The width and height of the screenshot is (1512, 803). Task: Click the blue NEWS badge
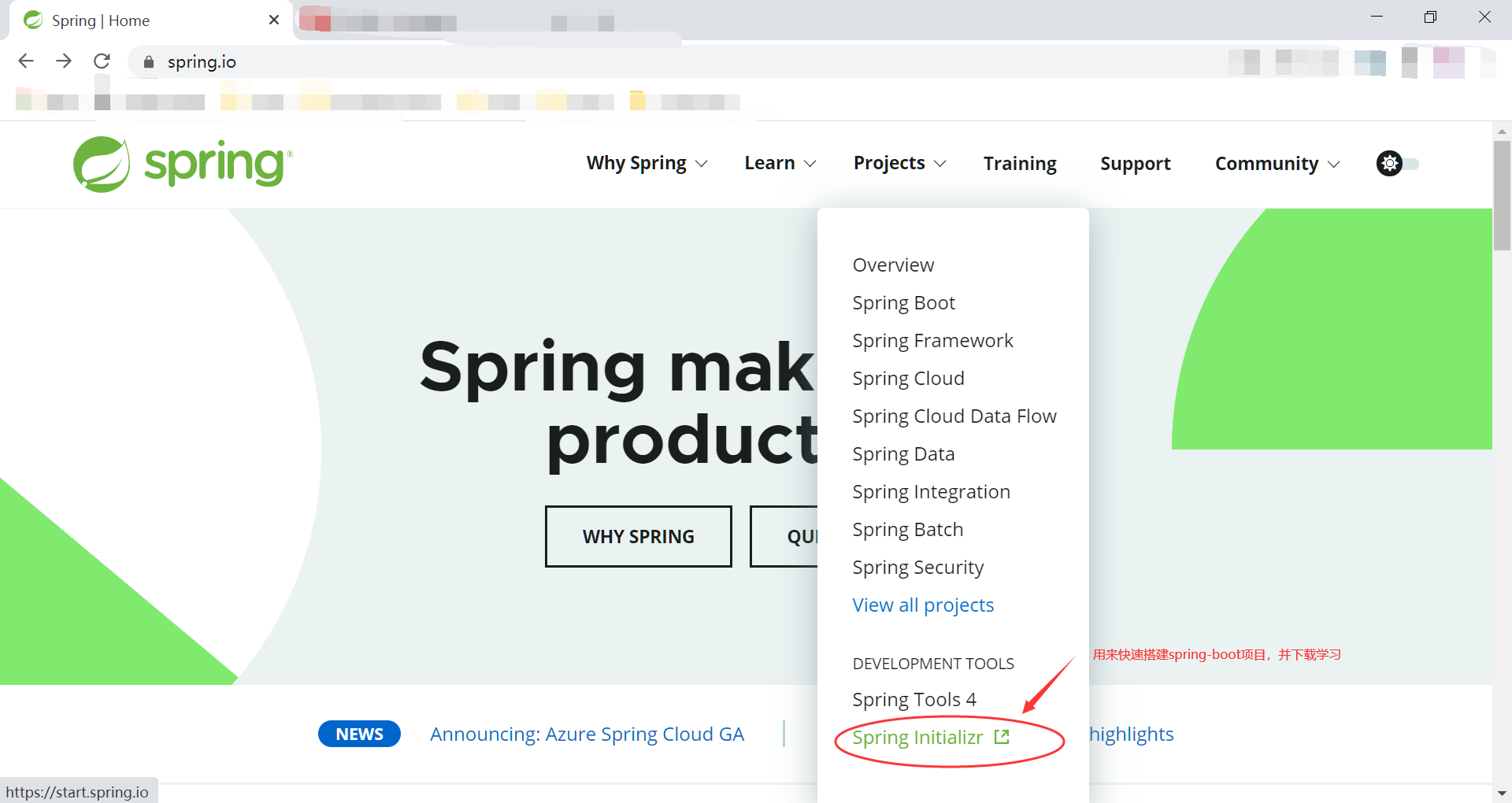[359, 734]
